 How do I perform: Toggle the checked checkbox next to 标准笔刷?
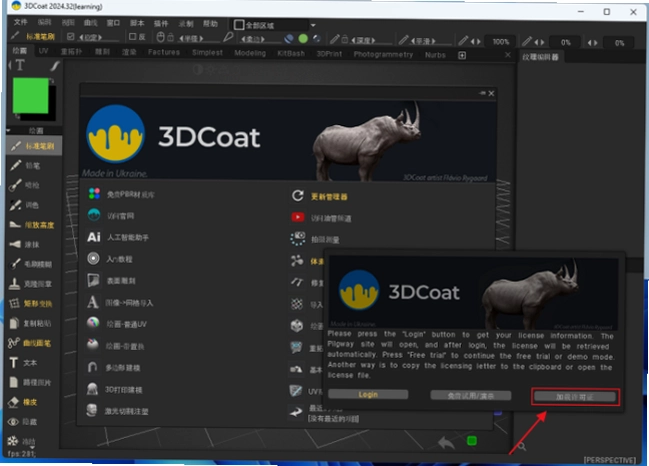coord(70,36)
